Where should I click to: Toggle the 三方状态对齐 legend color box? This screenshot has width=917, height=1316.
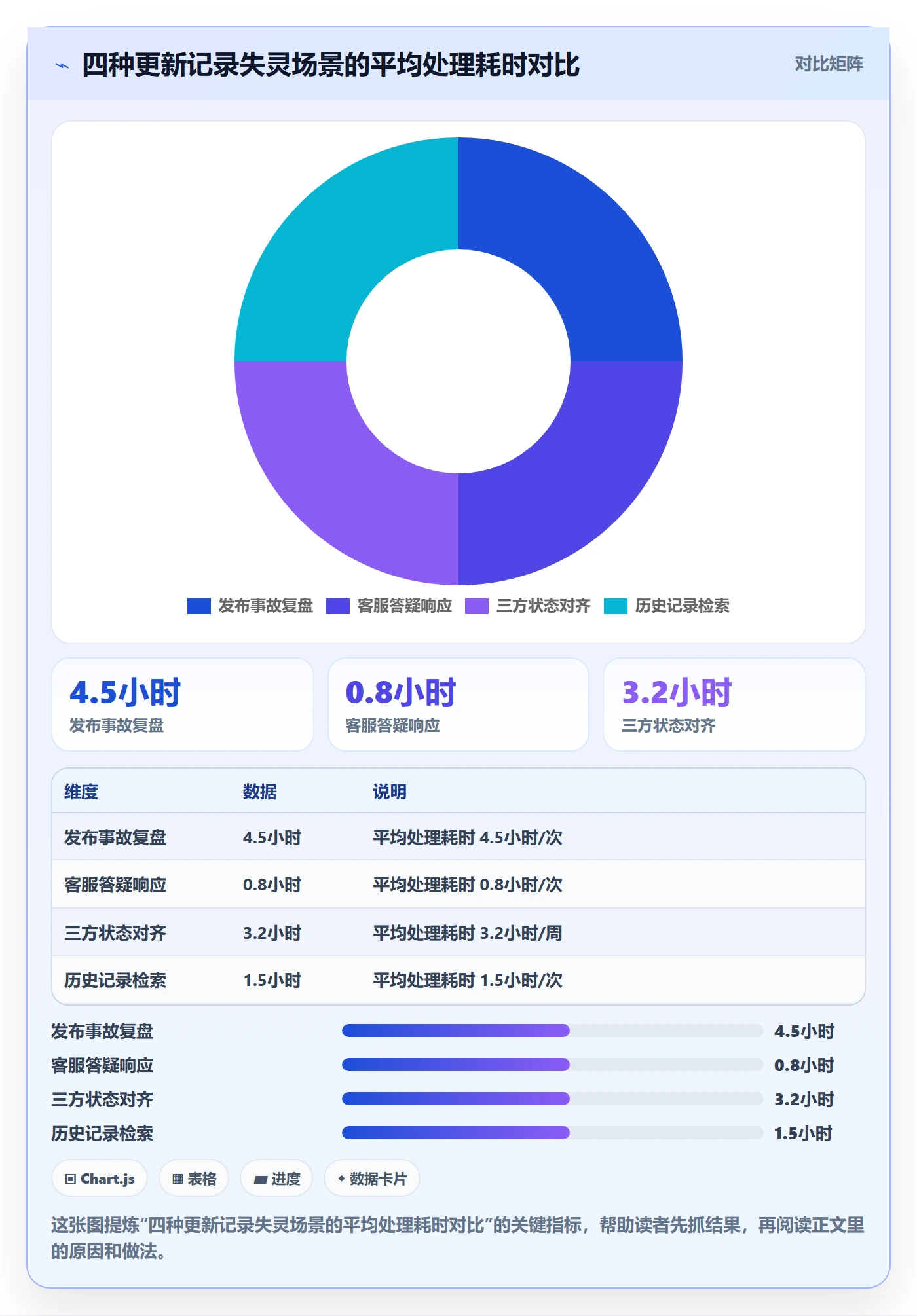point(477,606)
